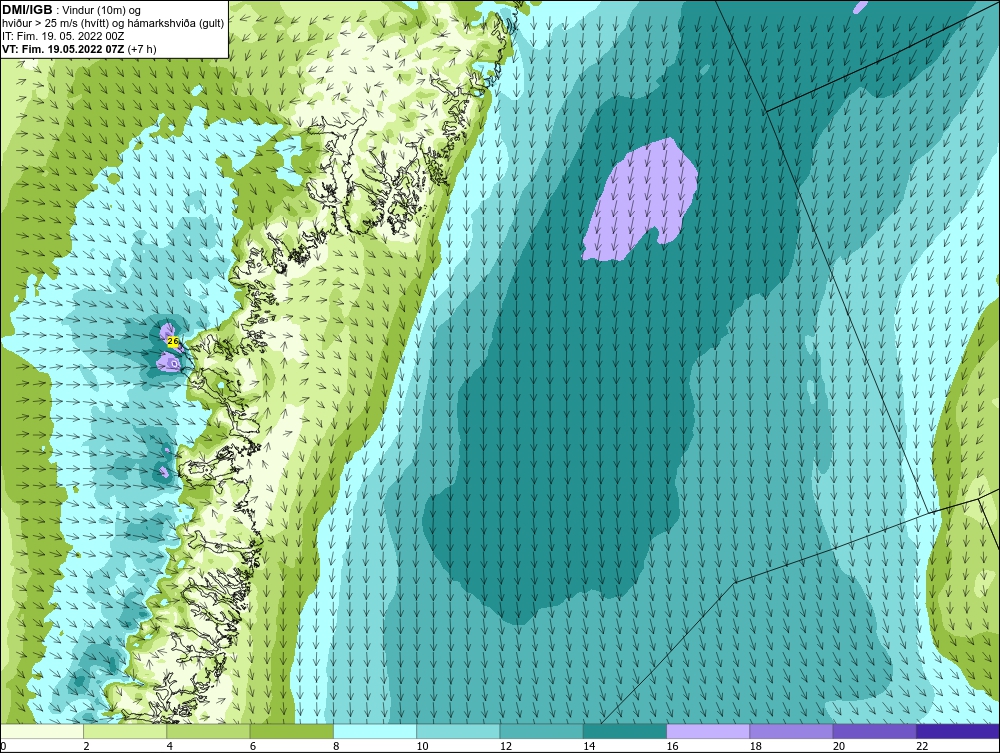Select the 6-8 m/s legend color
1000x753 pixels.
pos(291,731)
